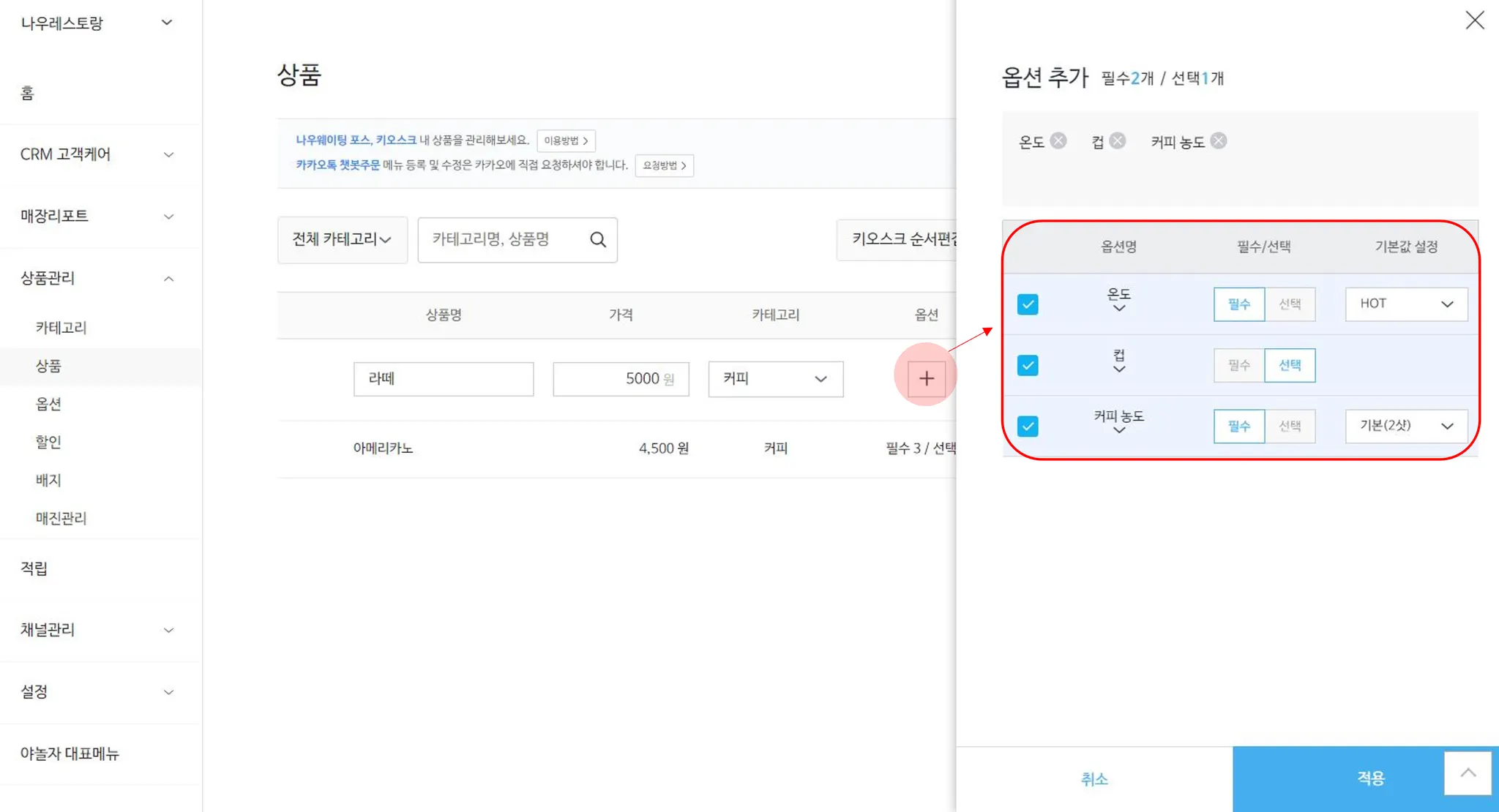Viewport: 1499px width, 812px height.
Task: Remove the 온도 tag with x icon
Action: [1058, 140]
